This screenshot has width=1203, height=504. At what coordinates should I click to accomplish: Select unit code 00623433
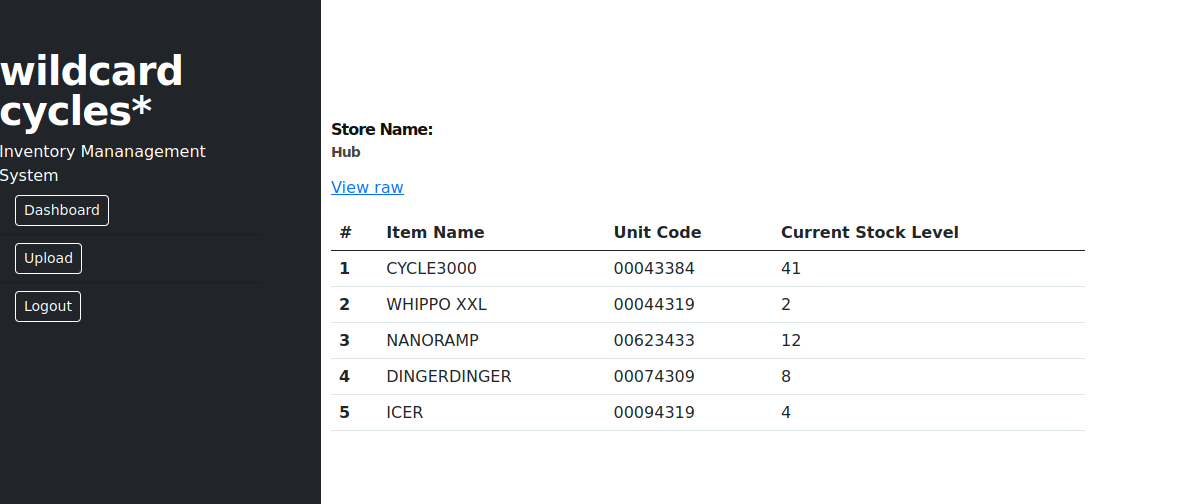(654, 340)
